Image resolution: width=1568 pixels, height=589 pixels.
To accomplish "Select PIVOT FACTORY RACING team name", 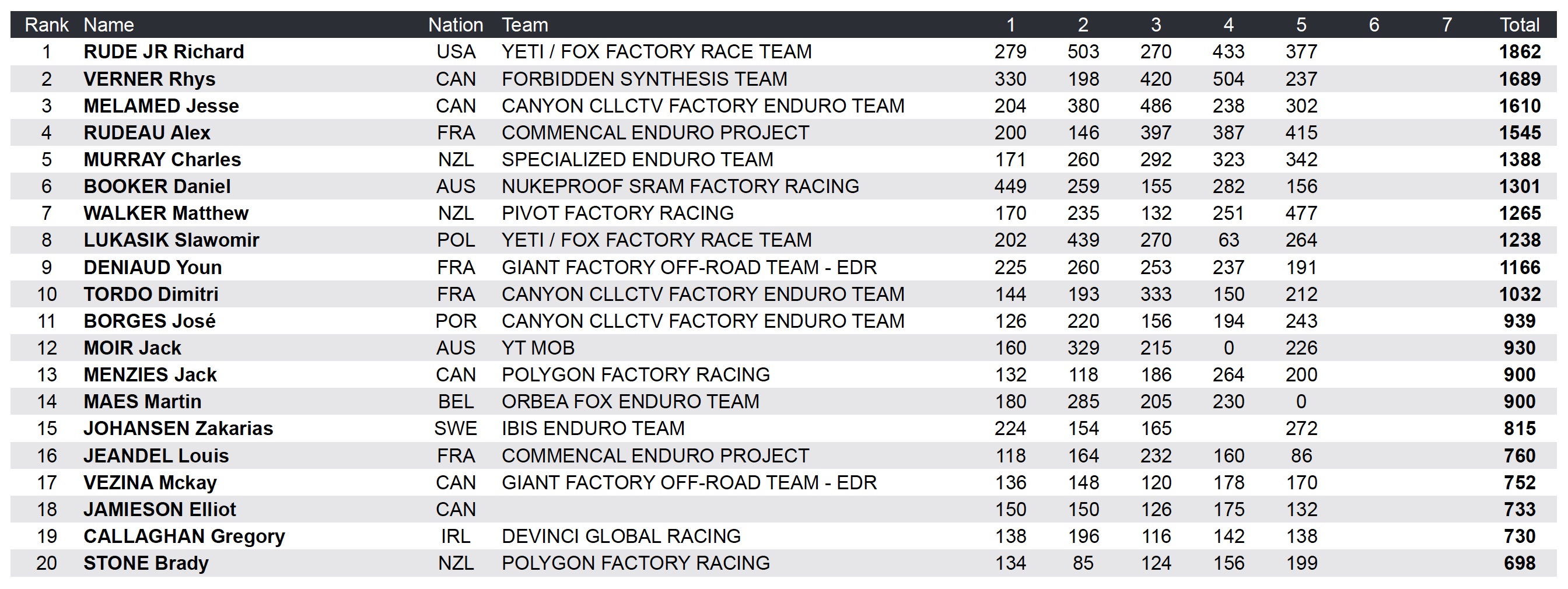I will click(x=617, y=213).
